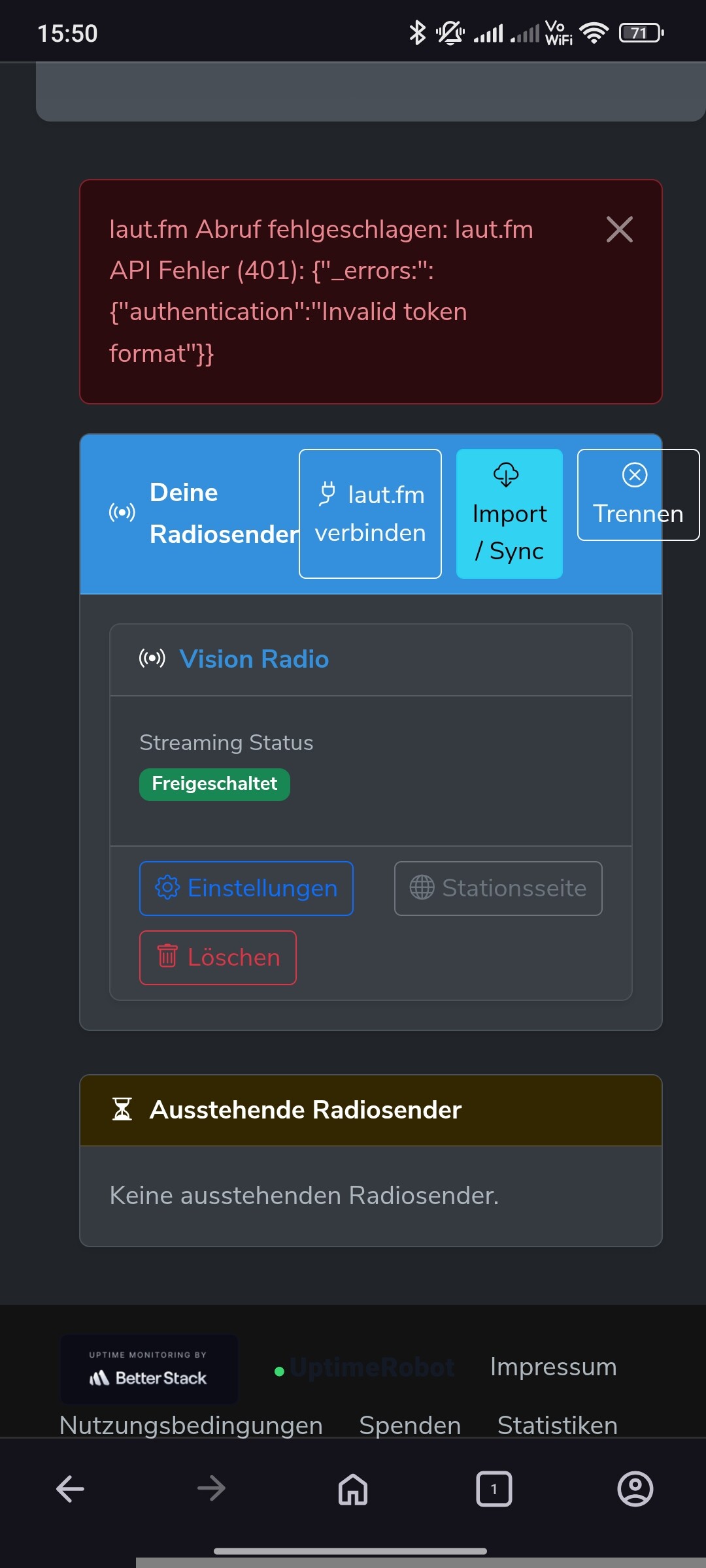Delete Vision Radio with Löschen
Viewport: 706px width, 1568px height.
point(218,957)
